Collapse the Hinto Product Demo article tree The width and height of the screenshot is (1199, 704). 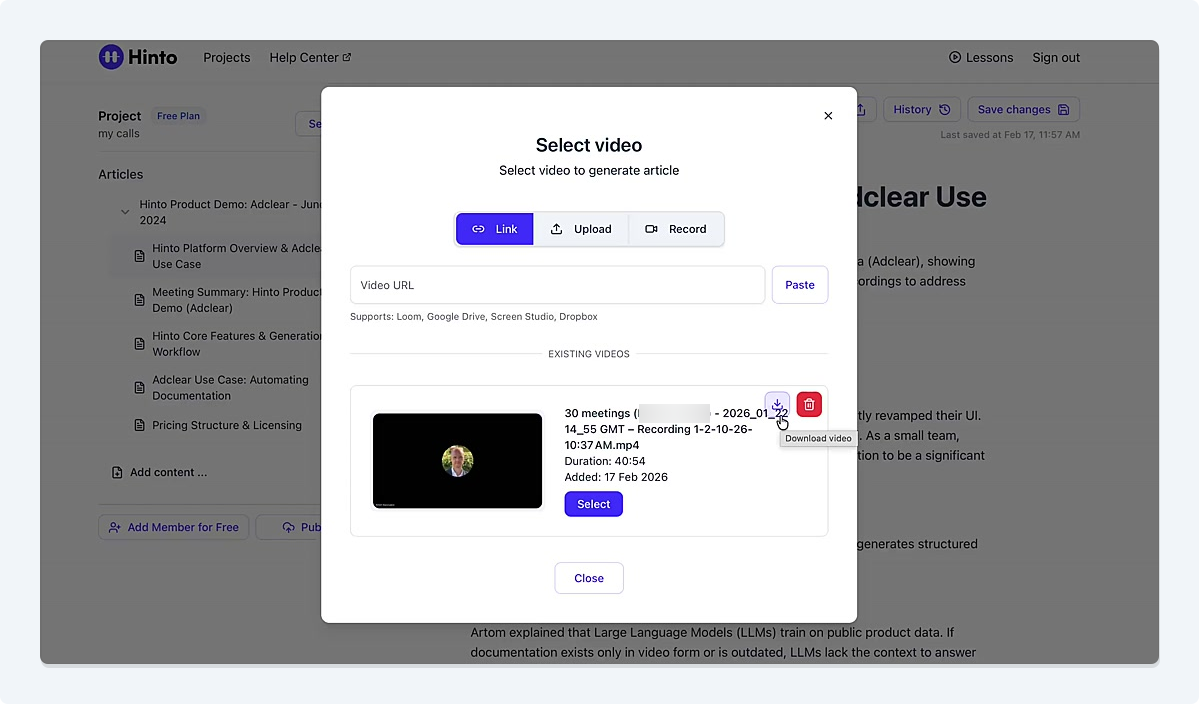125,212
